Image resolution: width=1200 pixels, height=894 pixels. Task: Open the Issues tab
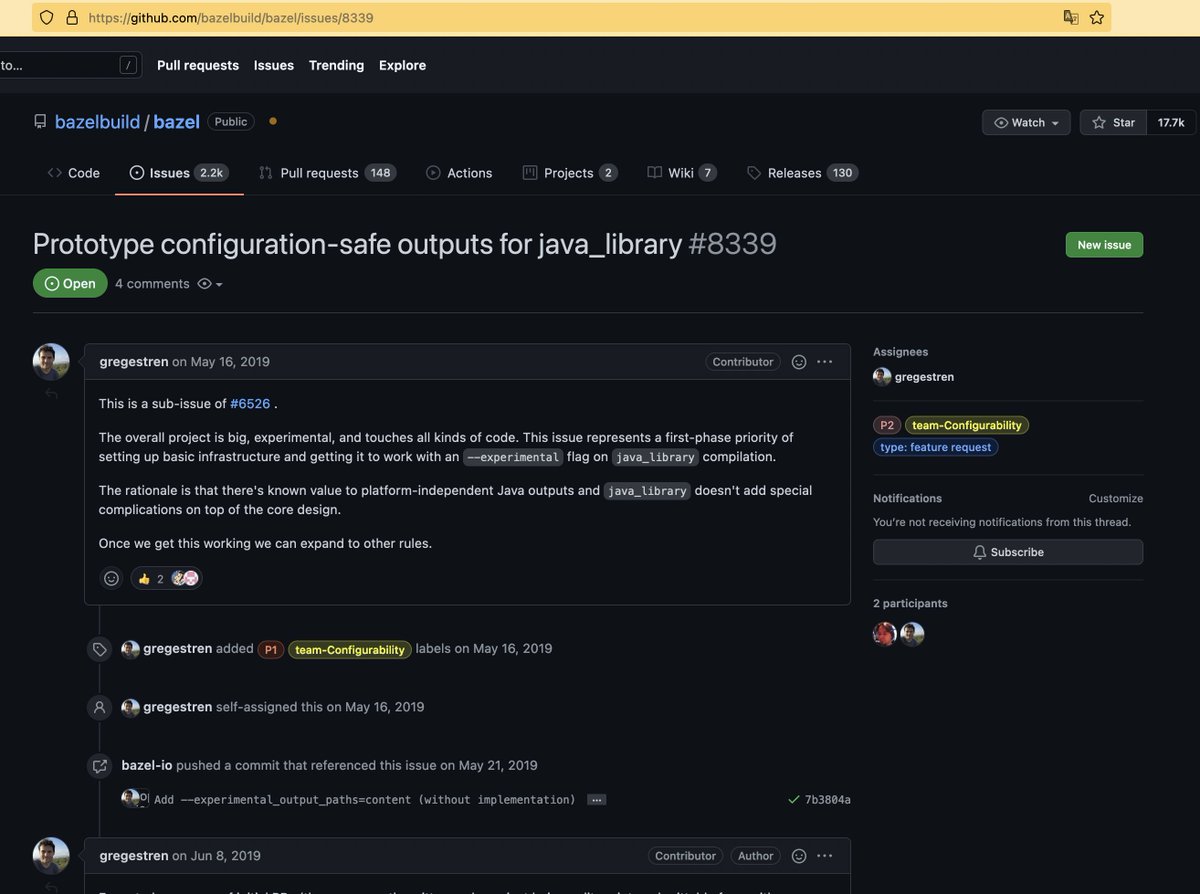(179, 173)
